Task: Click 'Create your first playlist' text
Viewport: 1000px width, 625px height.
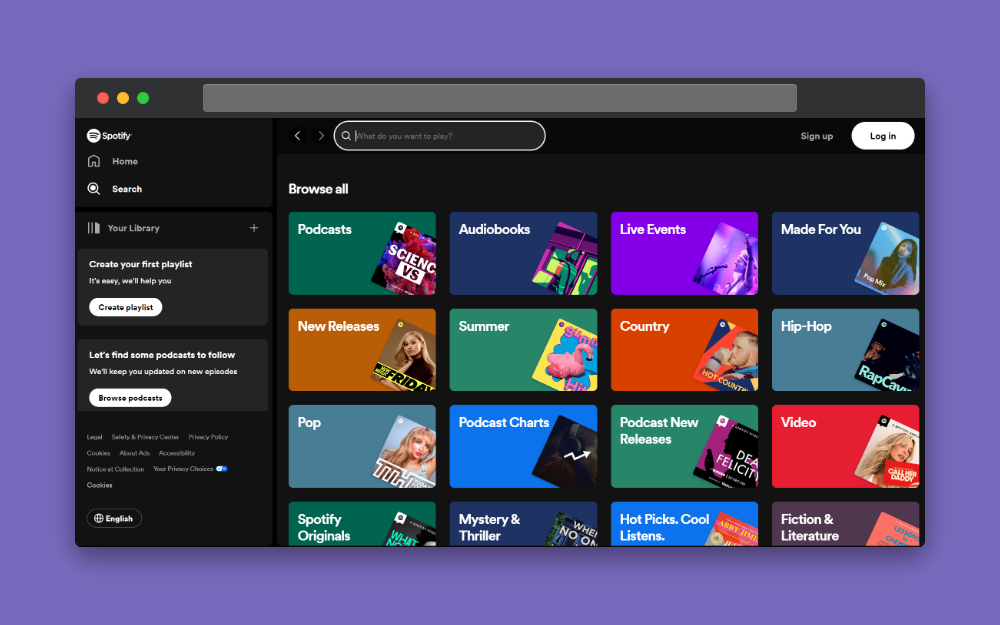Action: click(x=140, y=264)
